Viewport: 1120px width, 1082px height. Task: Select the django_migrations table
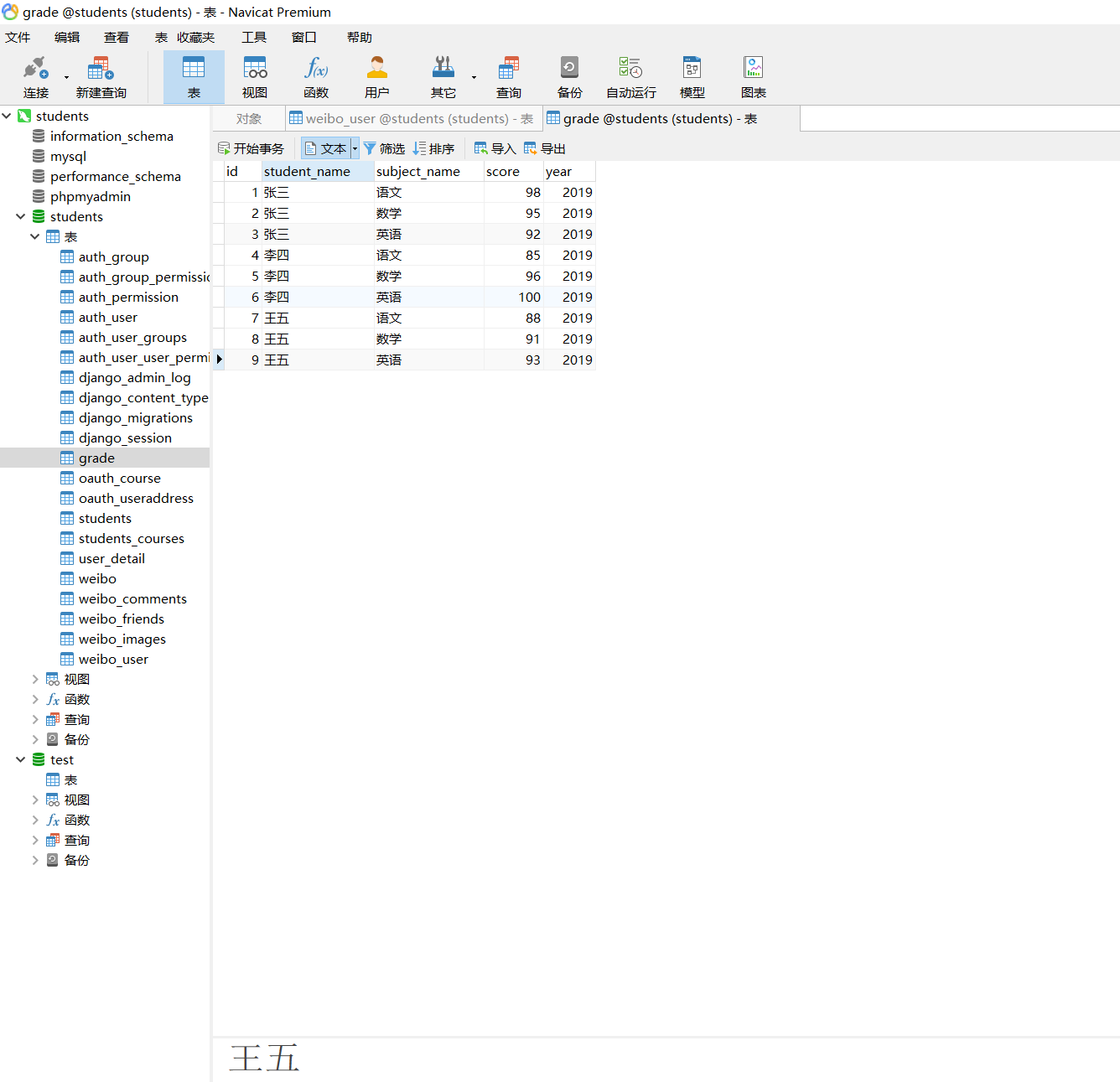coord(135,417)
